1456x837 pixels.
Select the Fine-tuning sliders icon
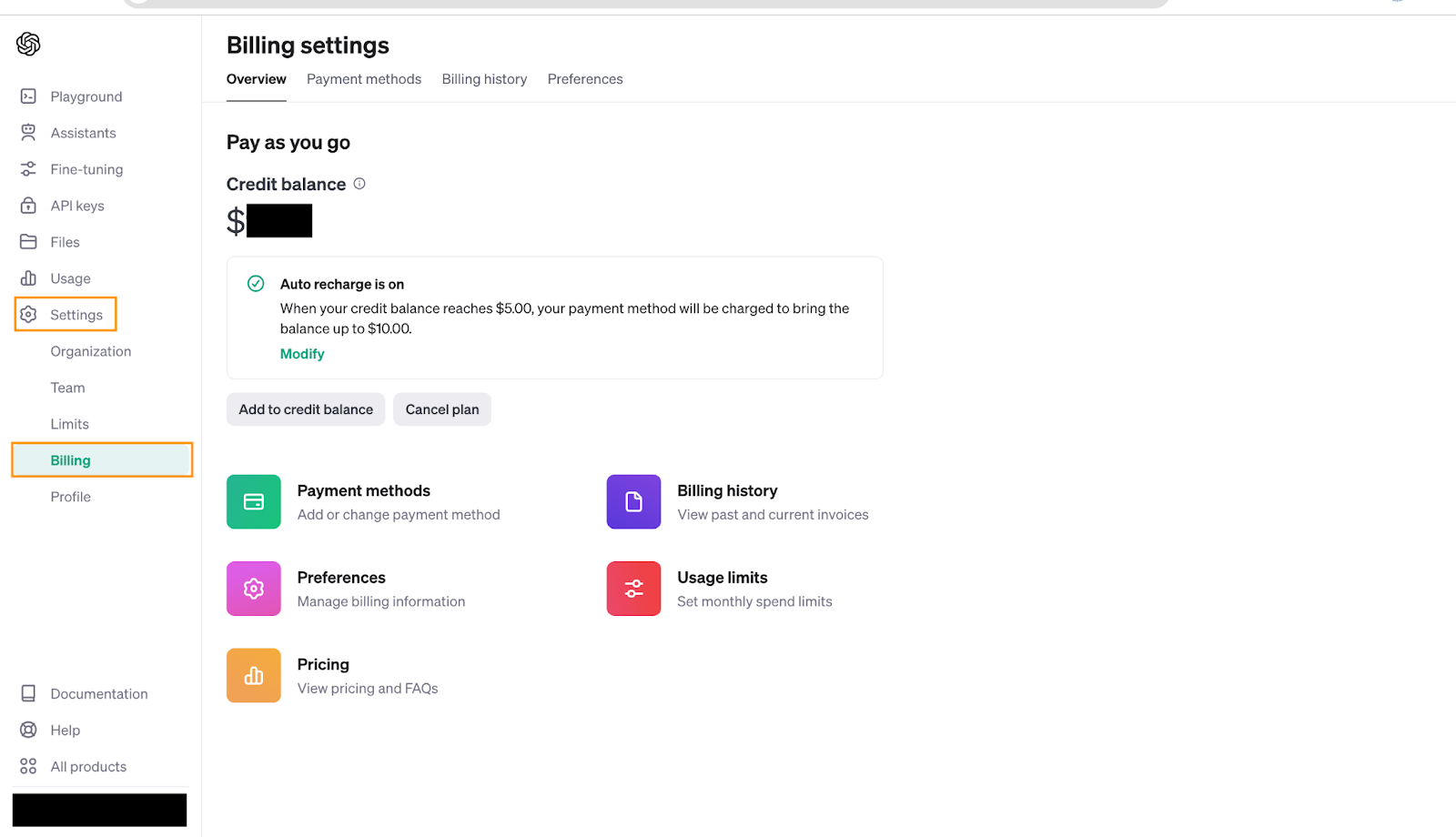pyautogui.click(x=28, y=169)
